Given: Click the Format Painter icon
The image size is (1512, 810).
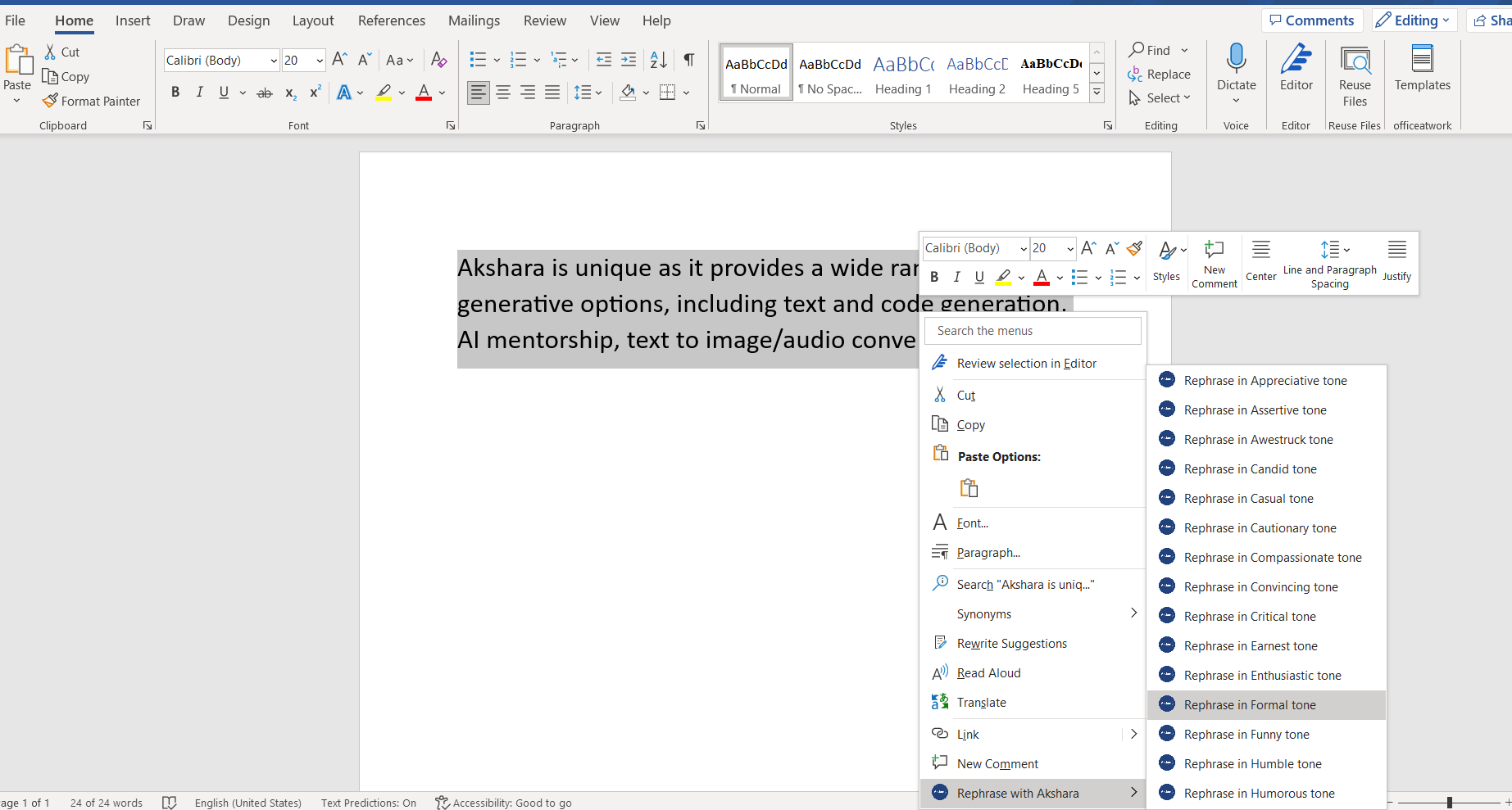Looking at the screenshot, I should pyautogui.click(x=51, y=101).
